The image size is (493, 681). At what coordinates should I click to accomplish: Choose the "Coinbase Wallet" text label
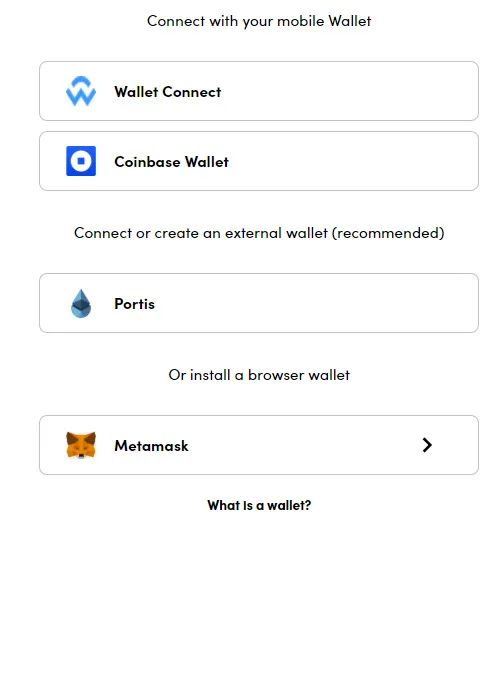[x=171, y=162]
